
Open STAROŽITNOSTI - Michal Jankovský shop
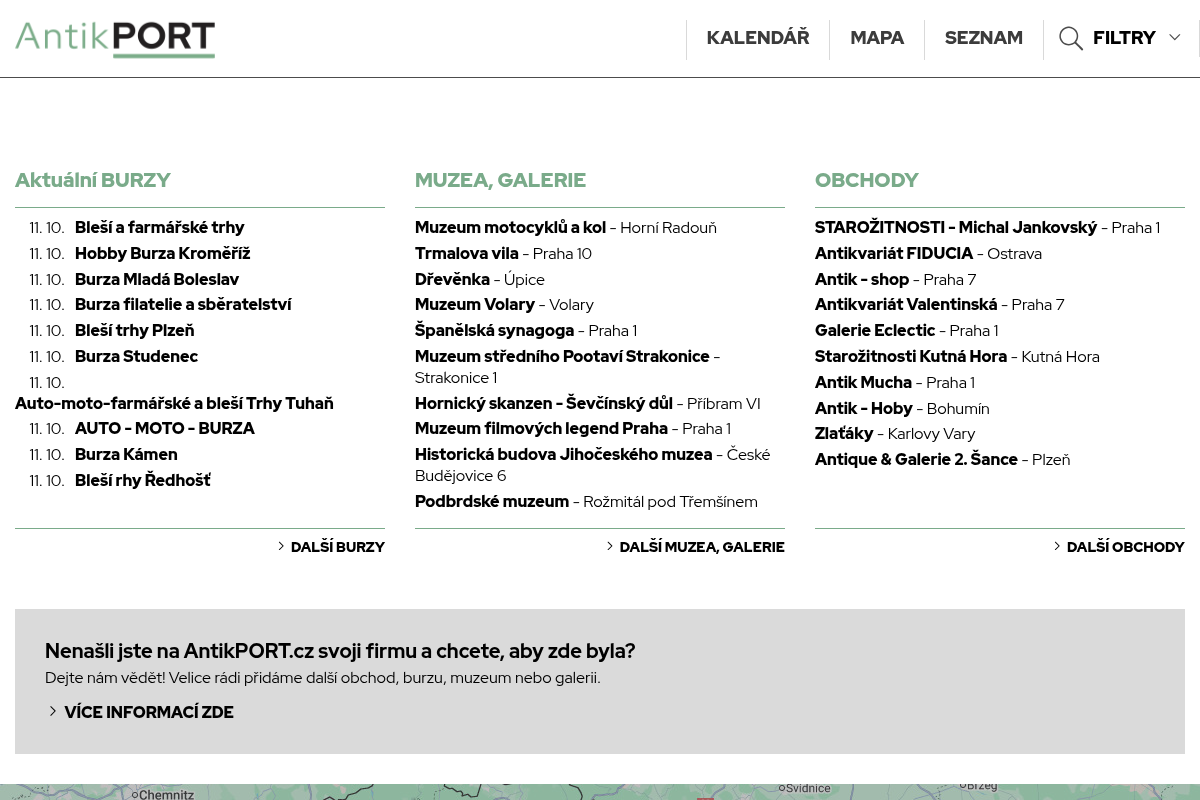pos(956,228)
